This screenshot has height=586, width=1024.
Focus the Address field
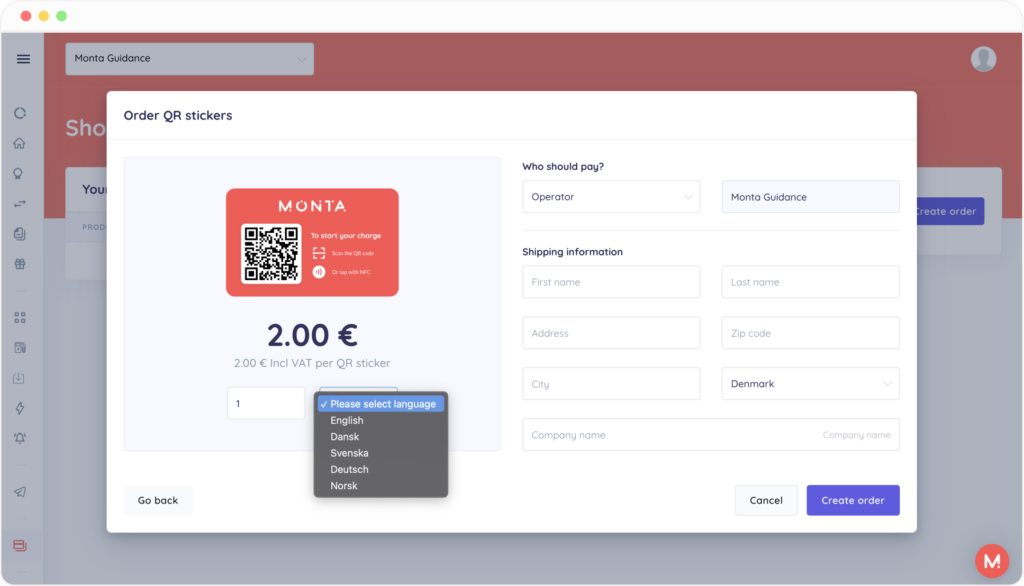611,333
